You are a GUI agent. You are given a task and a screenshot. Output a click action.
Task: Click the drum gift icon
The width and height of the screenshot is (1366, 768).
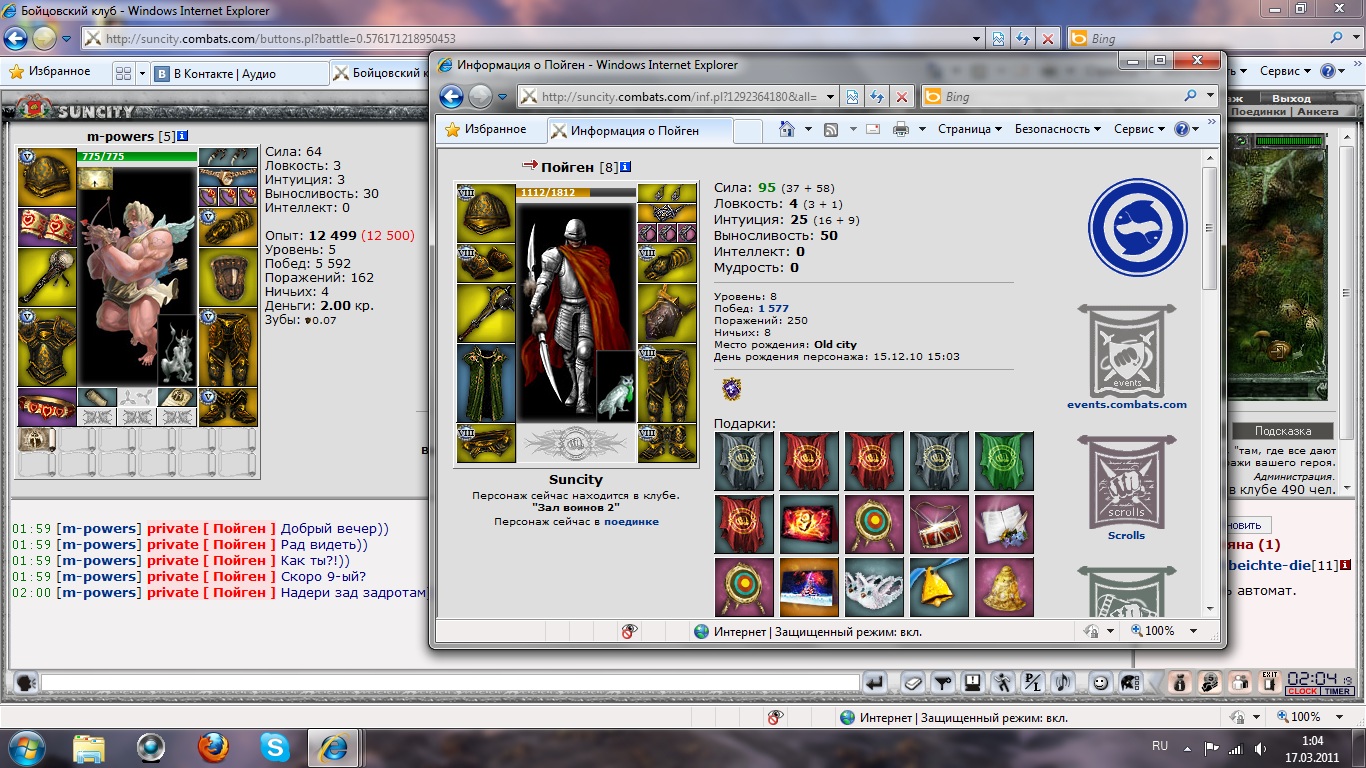(939, 524)
